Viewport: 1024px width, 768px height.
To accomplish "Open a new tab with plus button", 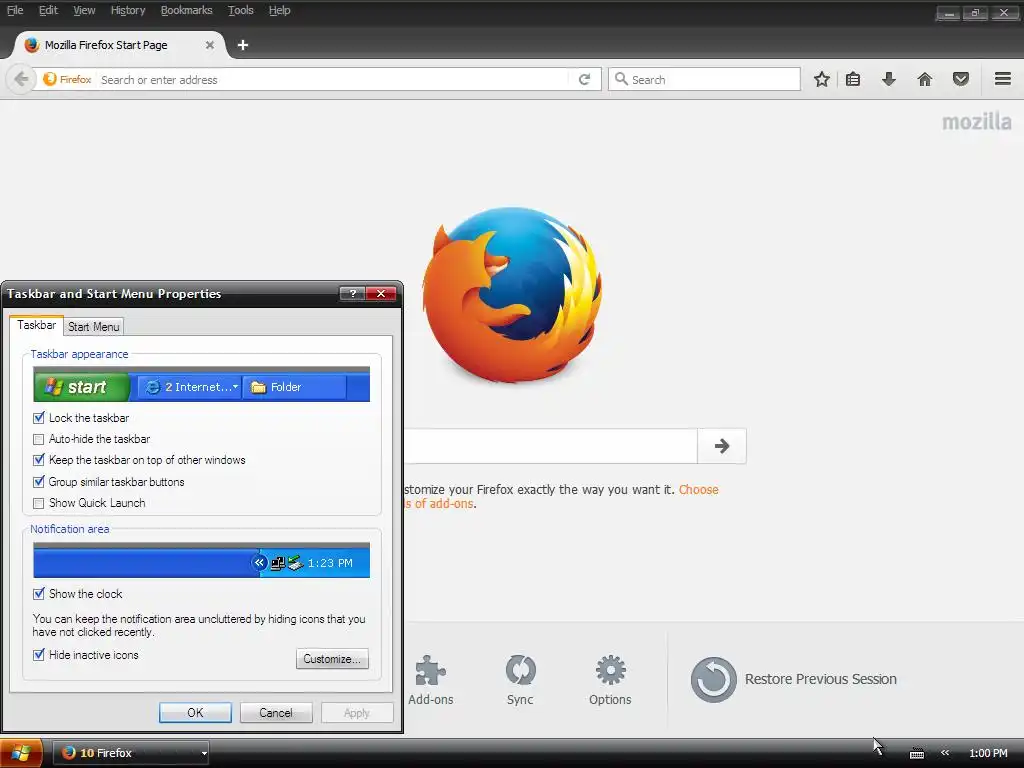I will pyautogui.click(x=243, y=45).
